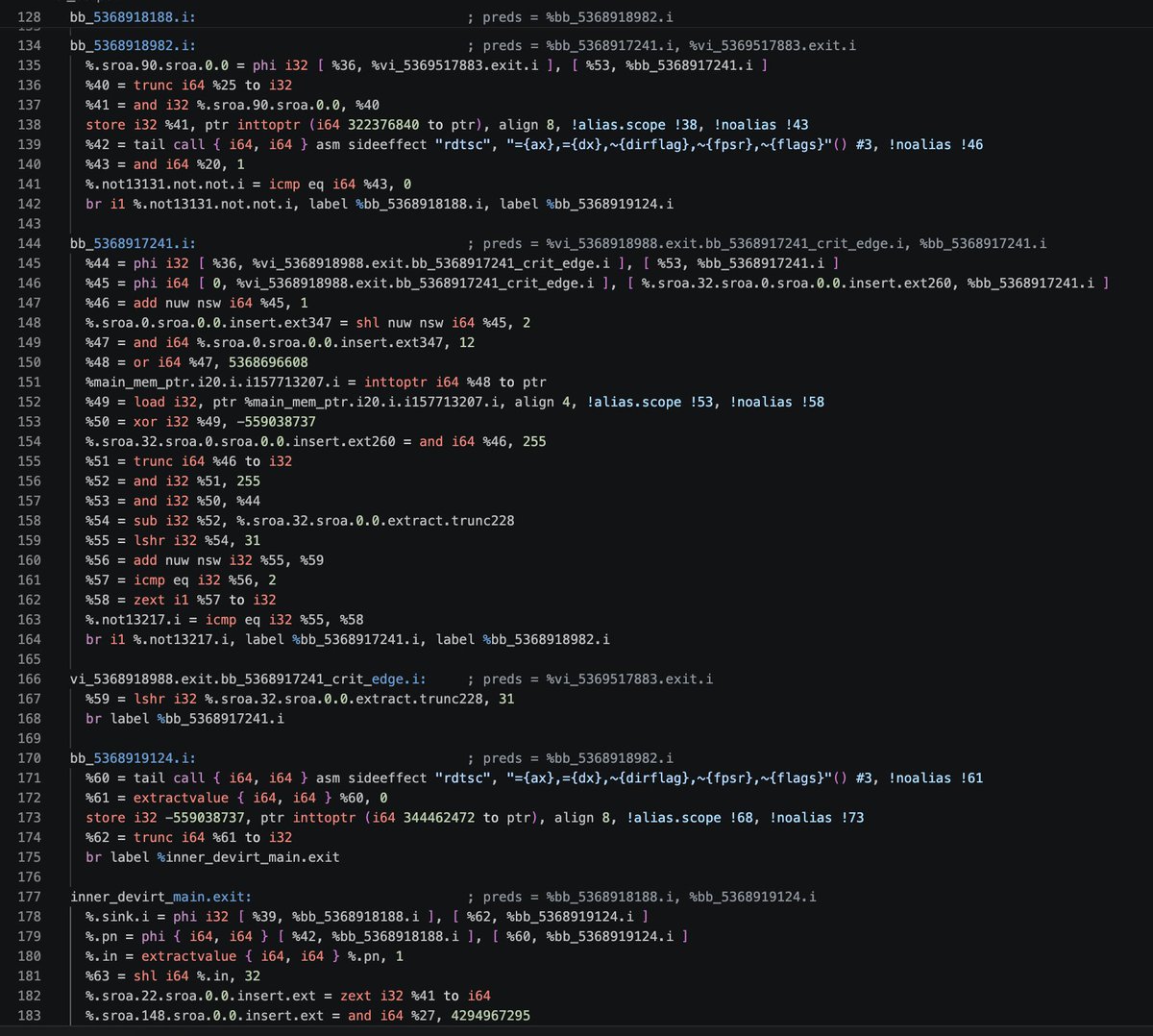Viewport: 1153px width, 1036px height.
Task: Click the inner_devirt_main.exit: block label
Action: (160, 897)
